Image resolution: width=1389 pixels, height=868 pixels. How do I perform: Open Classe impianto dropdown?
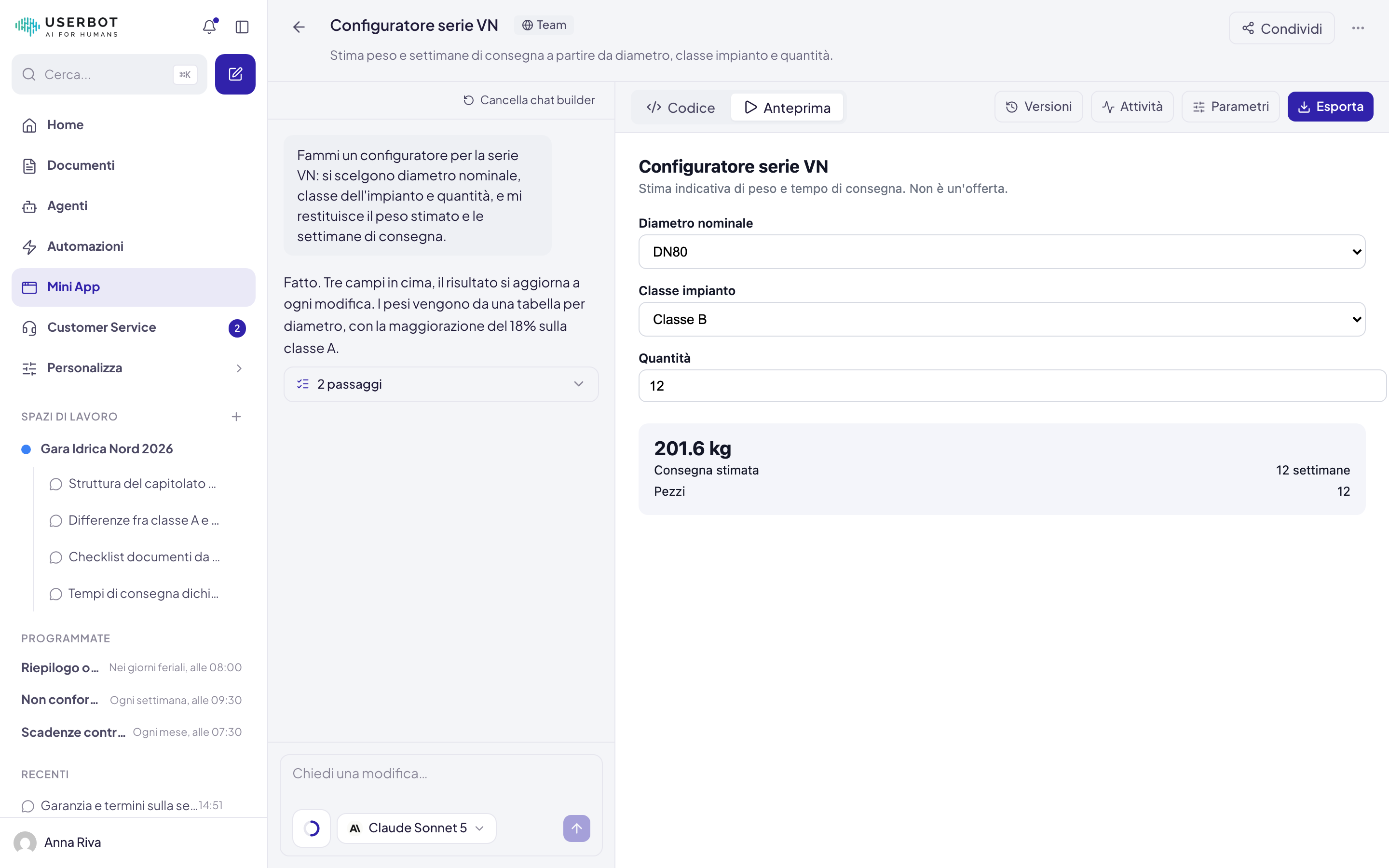(x=1002, y=319)
